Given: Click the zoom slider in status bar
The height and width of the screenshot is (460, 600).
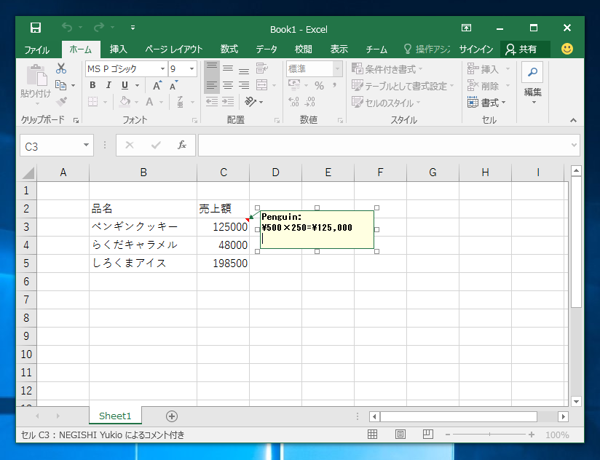Looking at the screenshot, I should click(489, 435).
